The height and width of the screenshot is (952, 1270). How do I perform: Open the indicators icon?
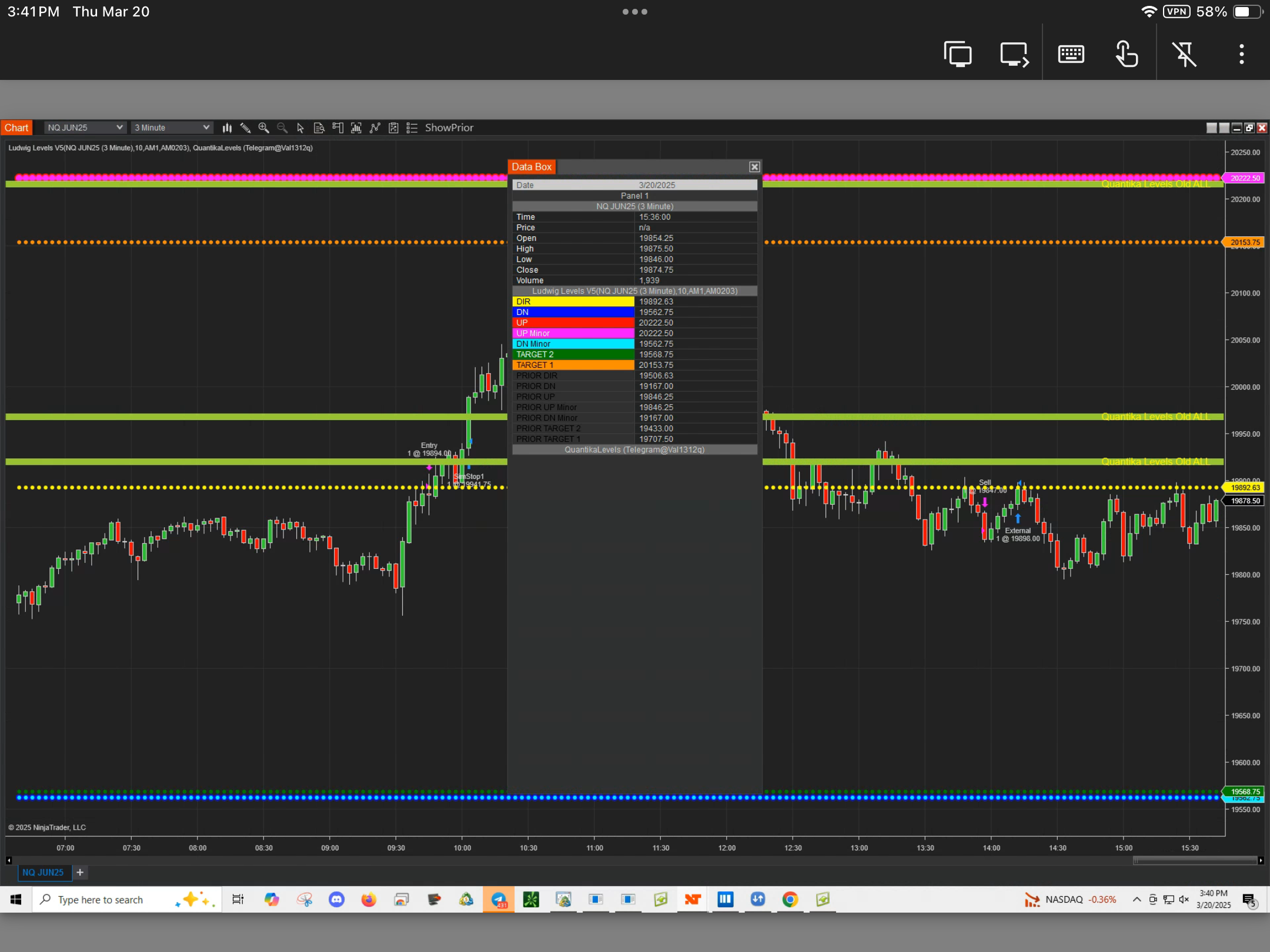[x=375, y=128]
